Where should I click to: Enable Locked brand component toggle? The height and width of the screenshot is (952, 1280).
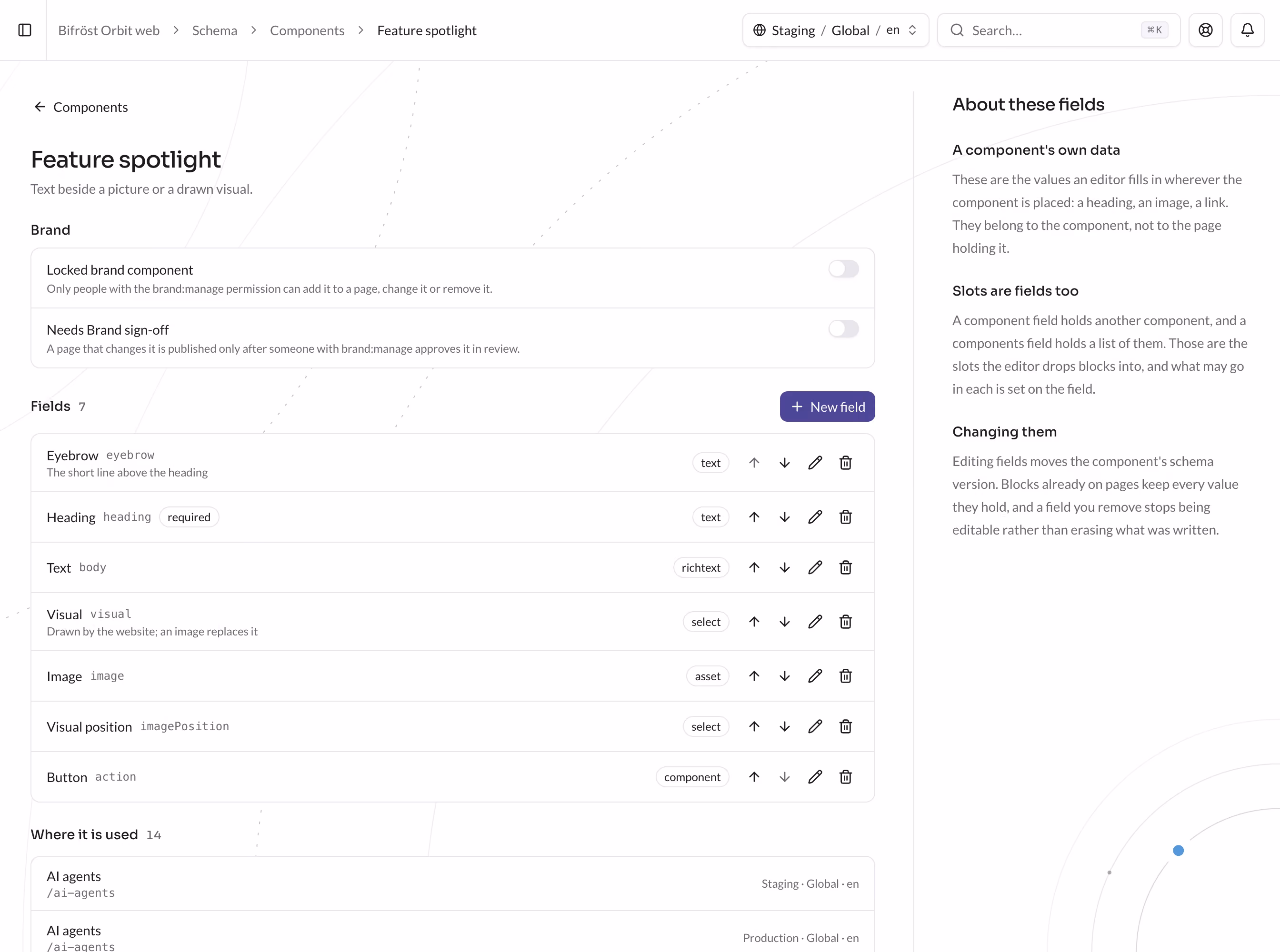[x=843, y=268]
